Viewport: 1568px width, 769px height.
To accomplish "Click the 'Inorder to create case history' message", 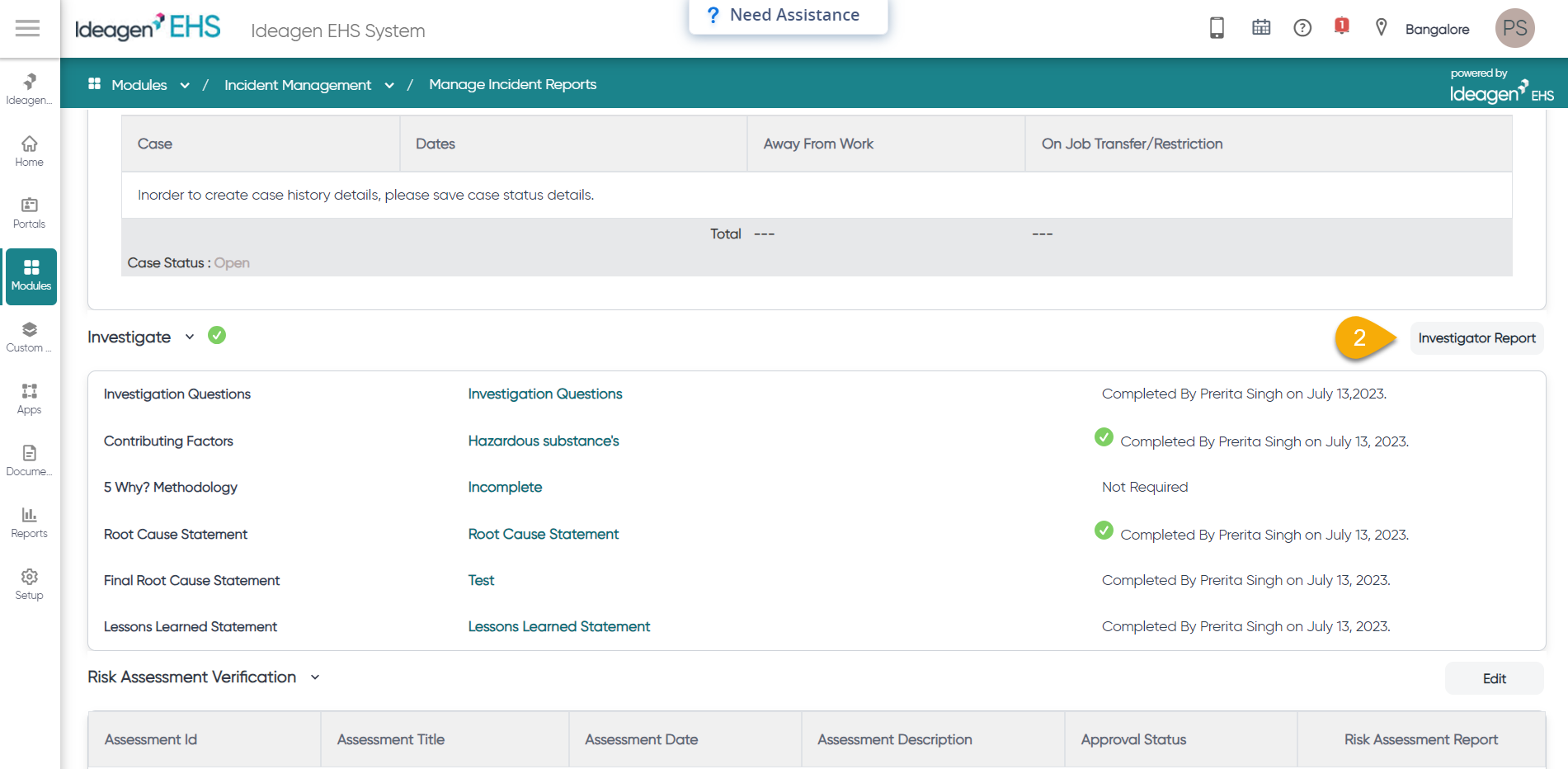I will 365,195.
